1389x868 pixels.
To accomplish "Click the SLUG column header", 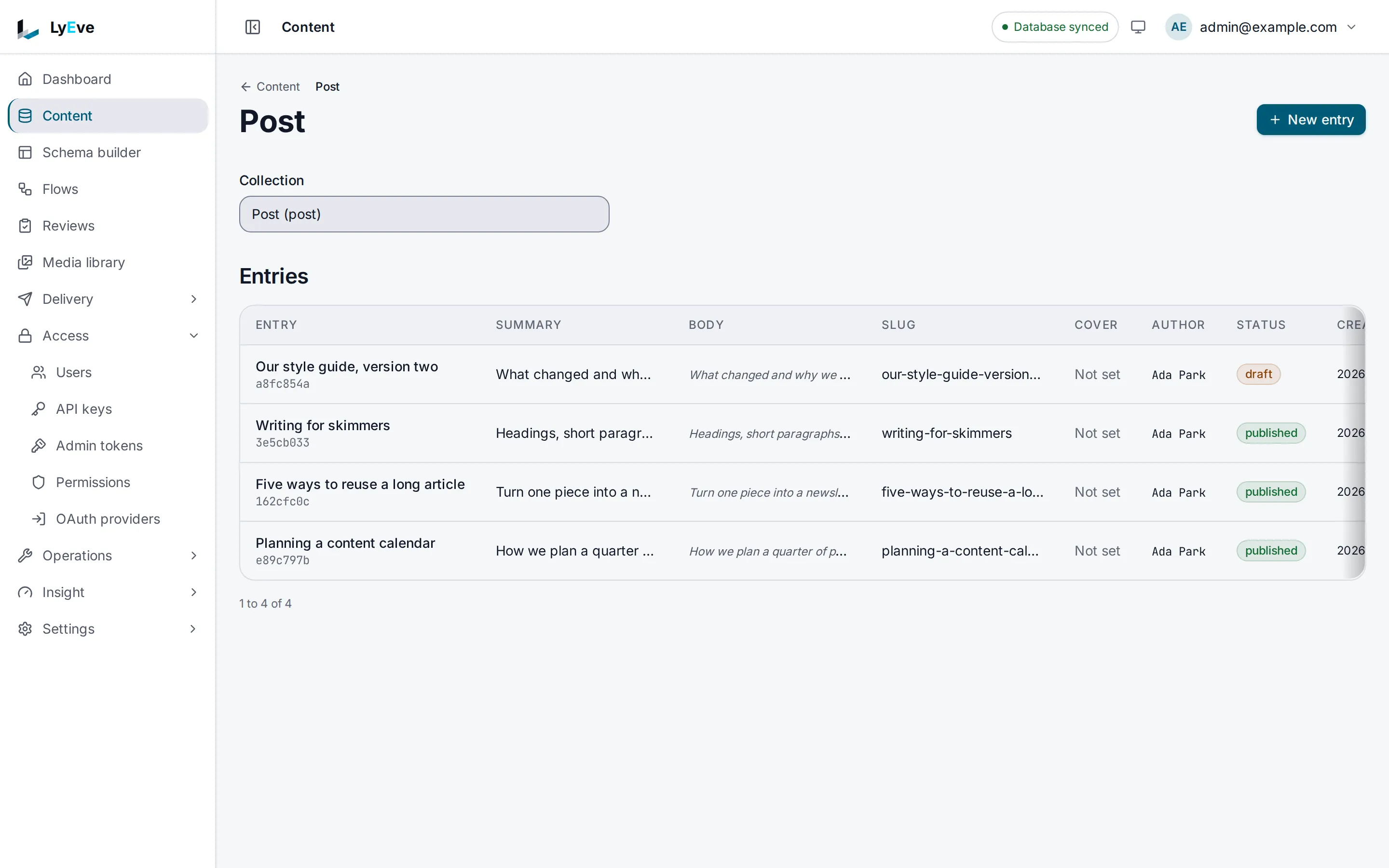I will pyautogui.click(x=898, y=325).
